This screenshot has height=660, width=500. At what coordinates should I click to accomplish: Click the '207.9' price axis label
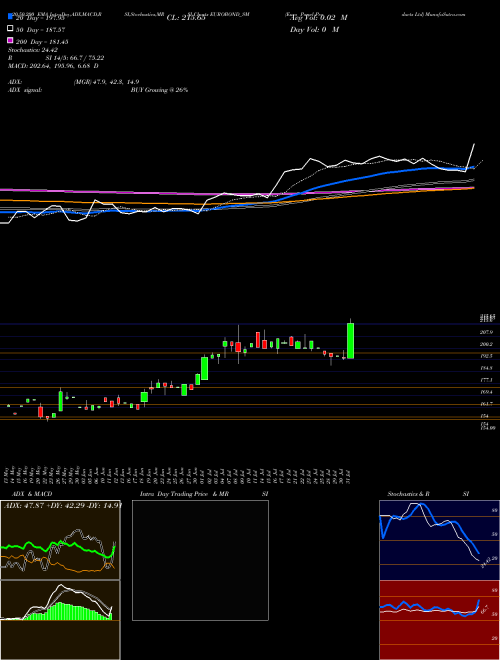pos(486,332)
